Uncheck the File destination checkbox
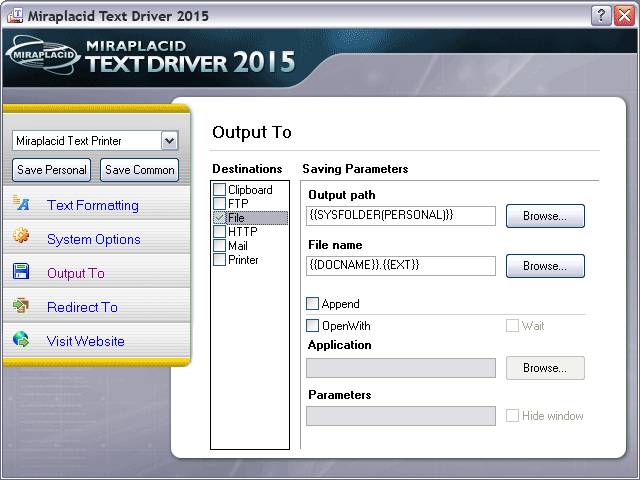The height and width of the screenshot is (480, 640). 220,218
